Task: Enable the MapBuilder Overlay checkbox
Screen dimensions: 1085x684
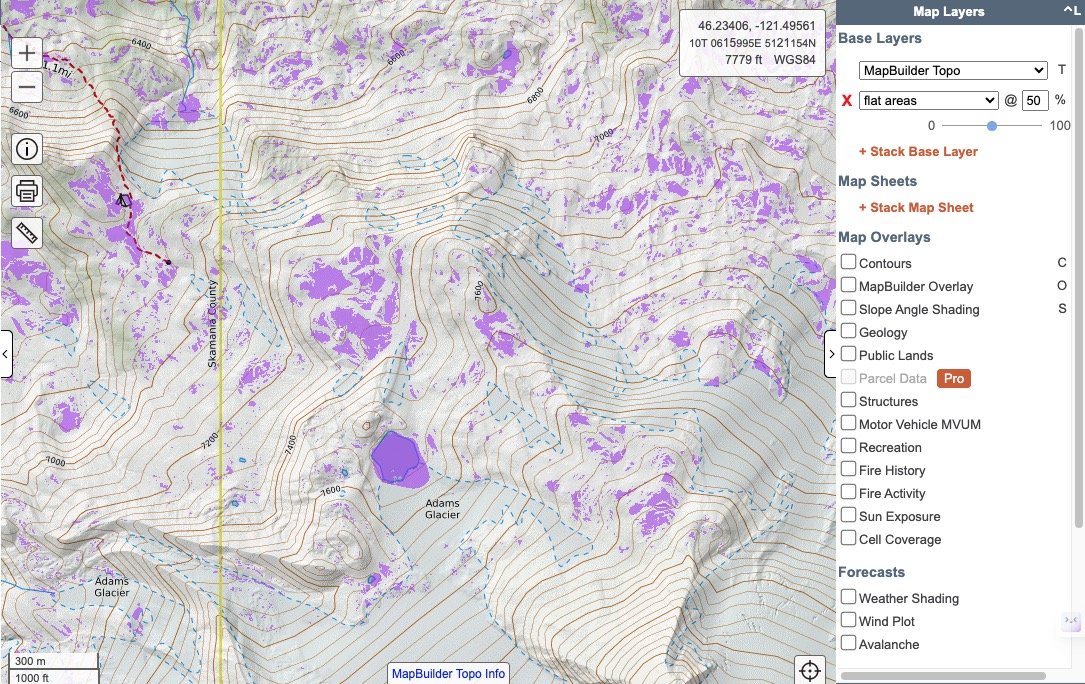Action: coord(848,285)
